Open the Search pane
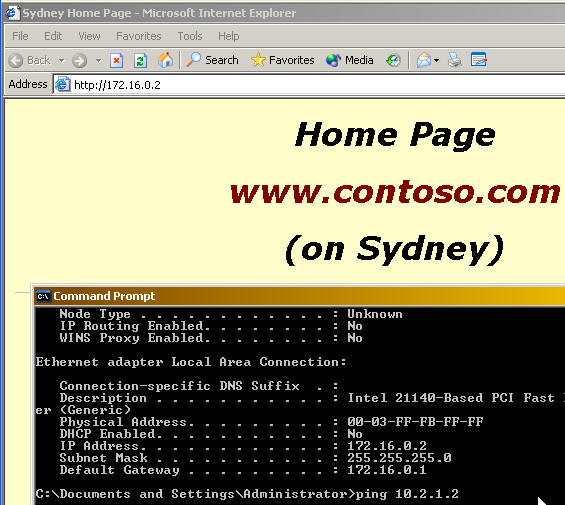This screenshot has width=565, height=505. 212,60
